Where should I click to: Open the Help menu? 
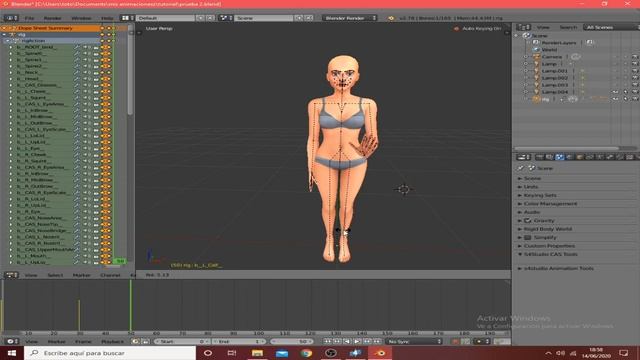[x=107, y=18]
